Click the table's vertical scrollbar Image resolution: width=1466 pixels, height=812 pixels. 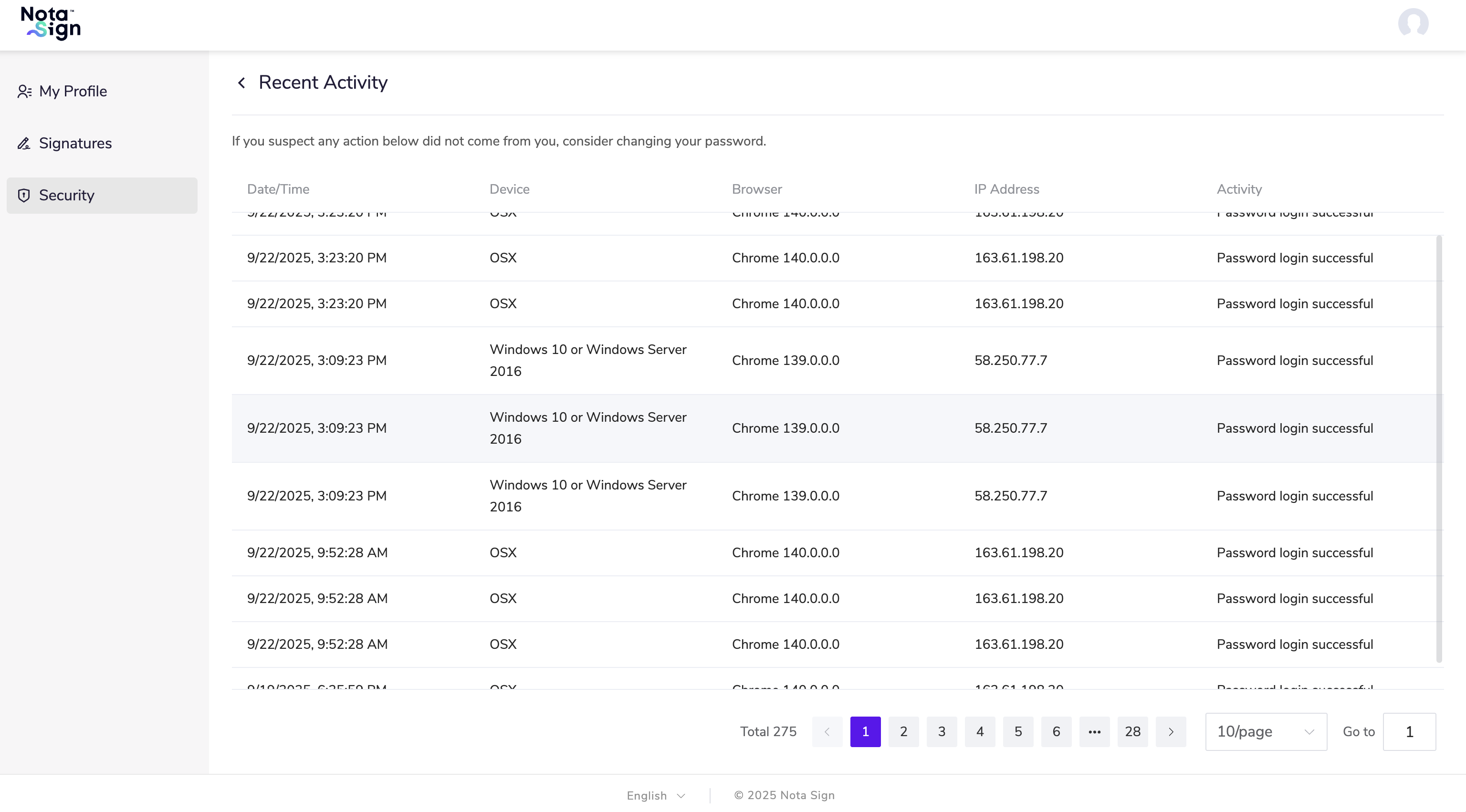click(x=1439, y=449)
